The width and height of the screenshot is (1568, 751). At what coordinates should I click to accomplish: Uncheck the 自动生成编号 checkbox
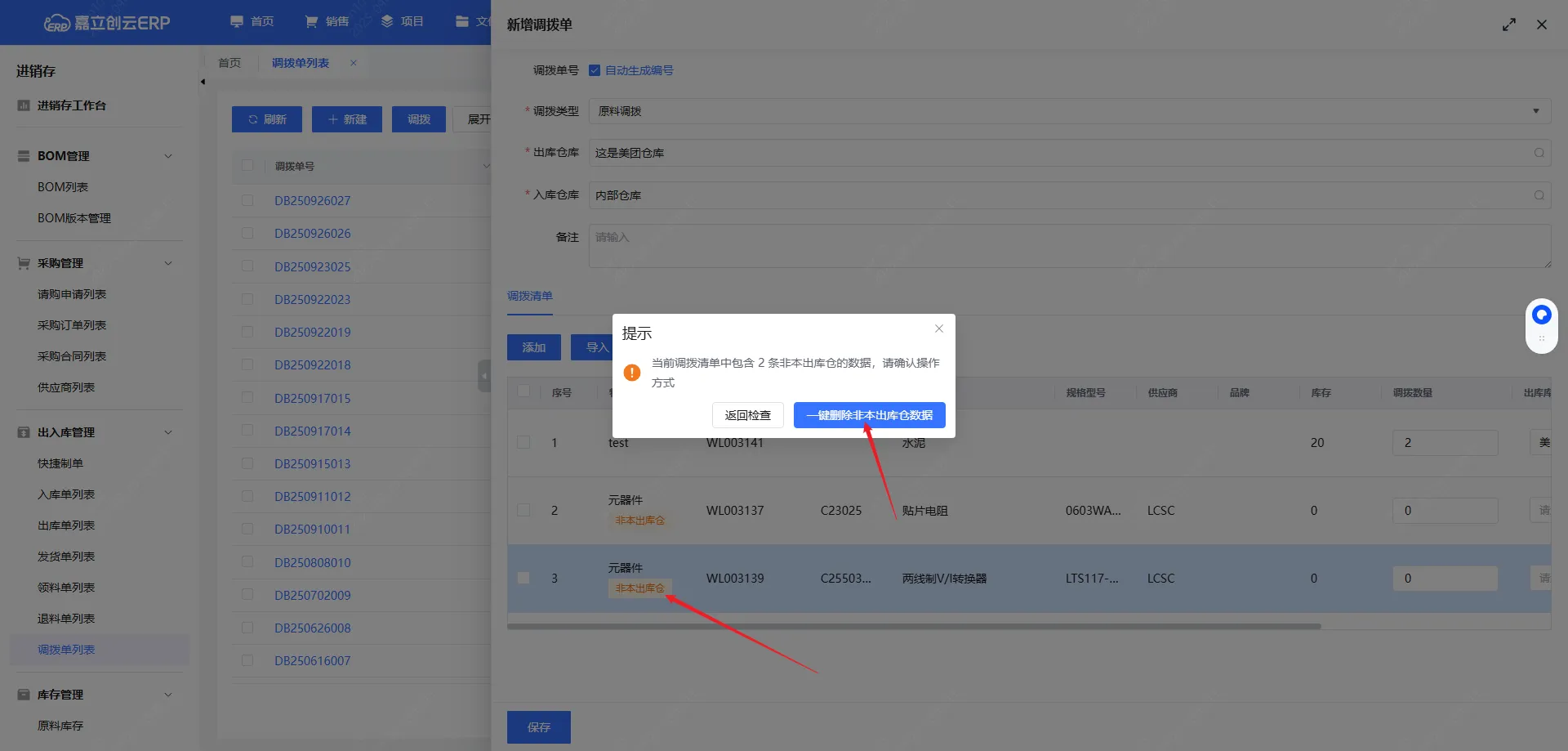point(595,70)
